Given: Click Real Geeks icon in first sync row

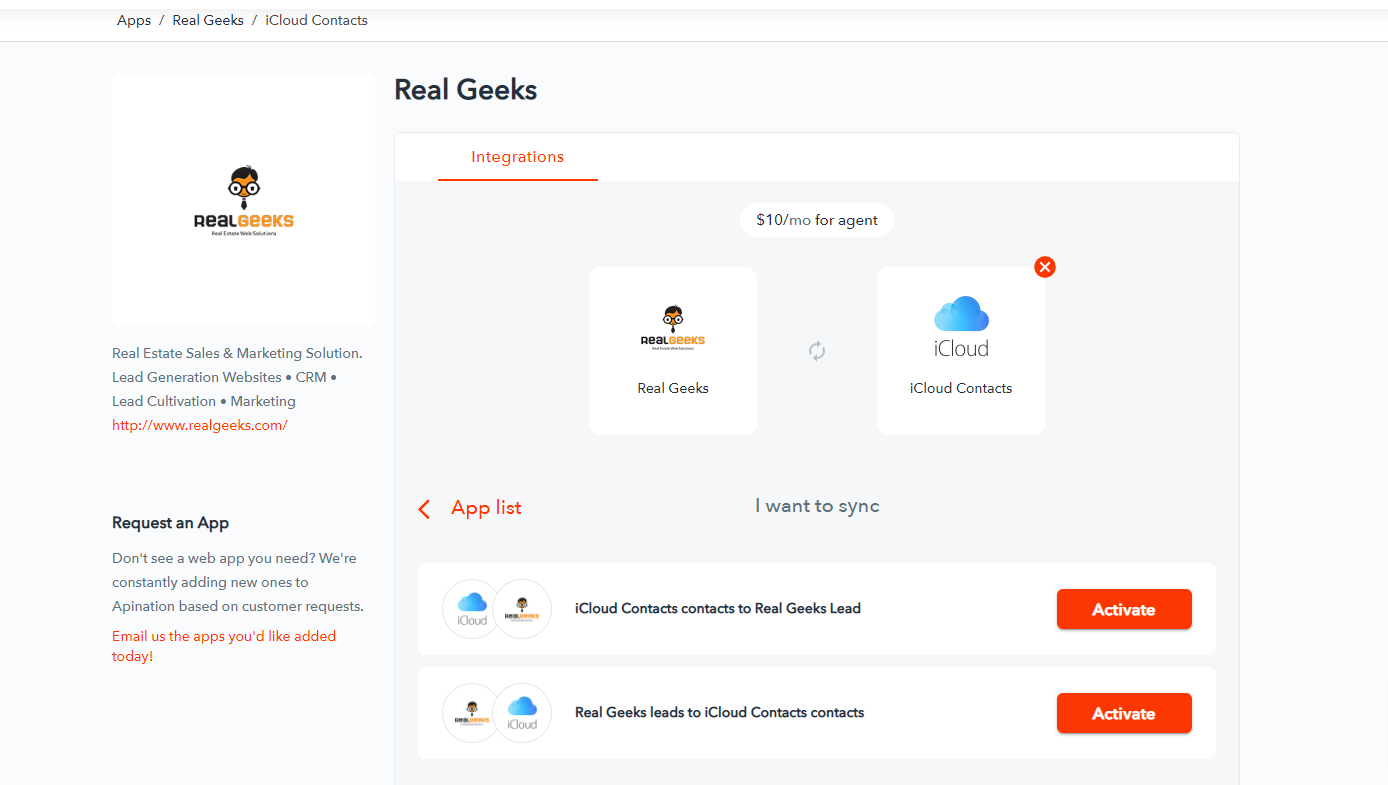Looking at the screenshot, I should click(x=522, y=609).
